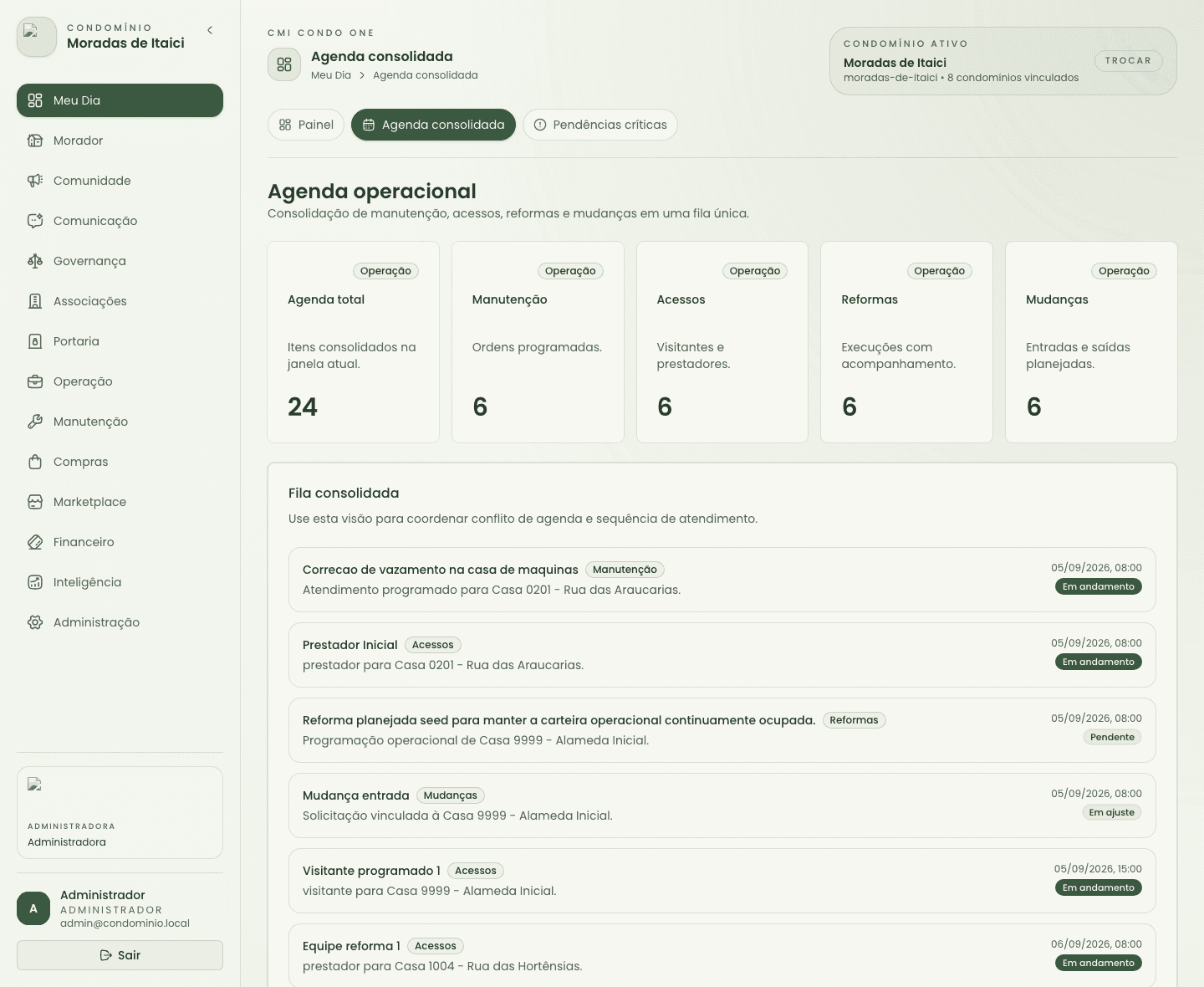Click the TROCAR condominium button

[x=1128, y=60]
